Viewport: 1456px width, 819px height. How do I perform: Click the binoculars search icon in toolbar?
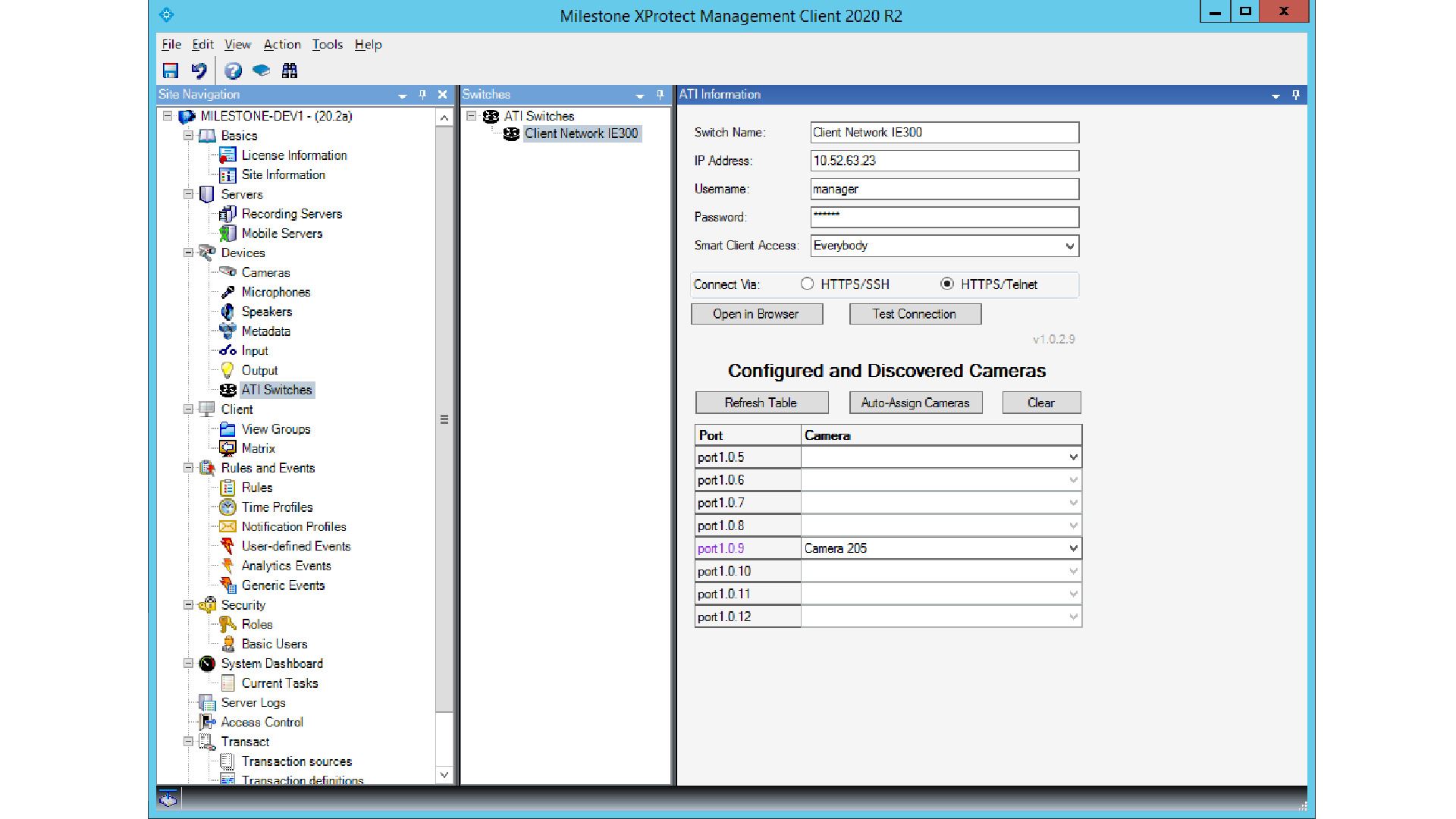290,71
